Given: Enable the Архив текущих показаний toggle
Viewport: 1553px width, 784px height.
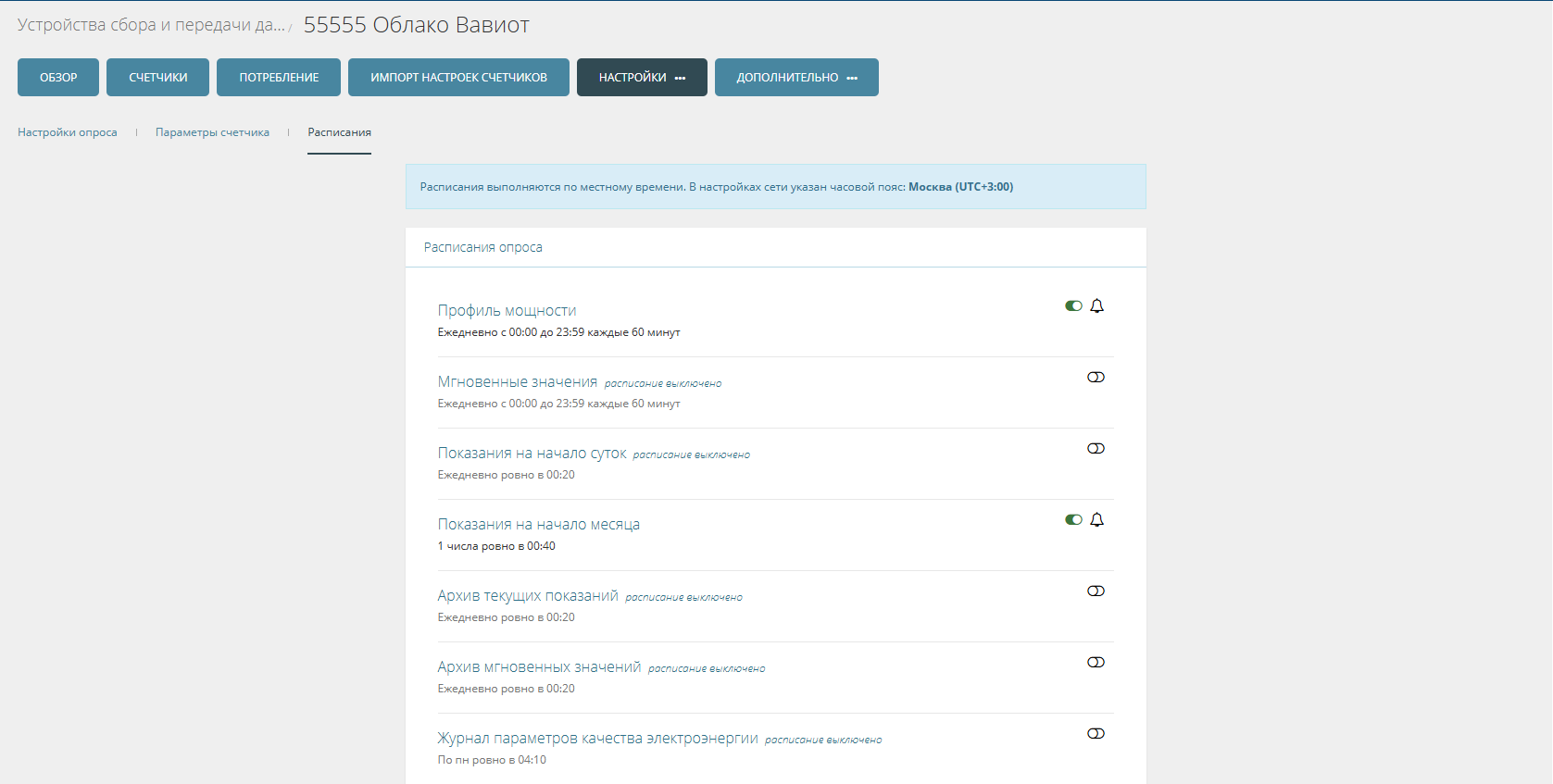Looking at the screenshot, I should [x=1096, y=591].
